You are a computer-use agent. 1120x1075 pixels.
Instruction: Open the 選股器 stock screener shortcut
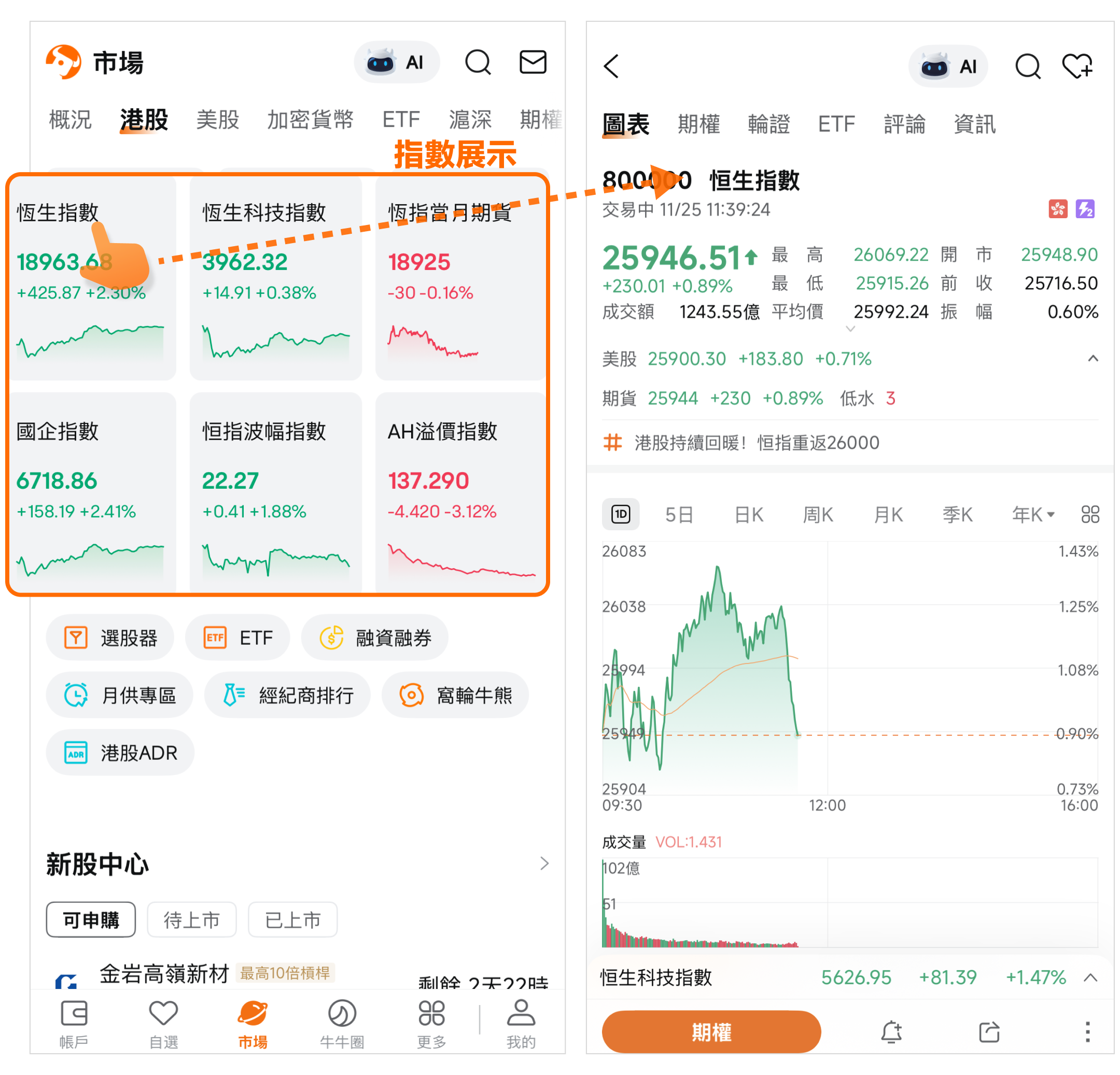point(110,638)
